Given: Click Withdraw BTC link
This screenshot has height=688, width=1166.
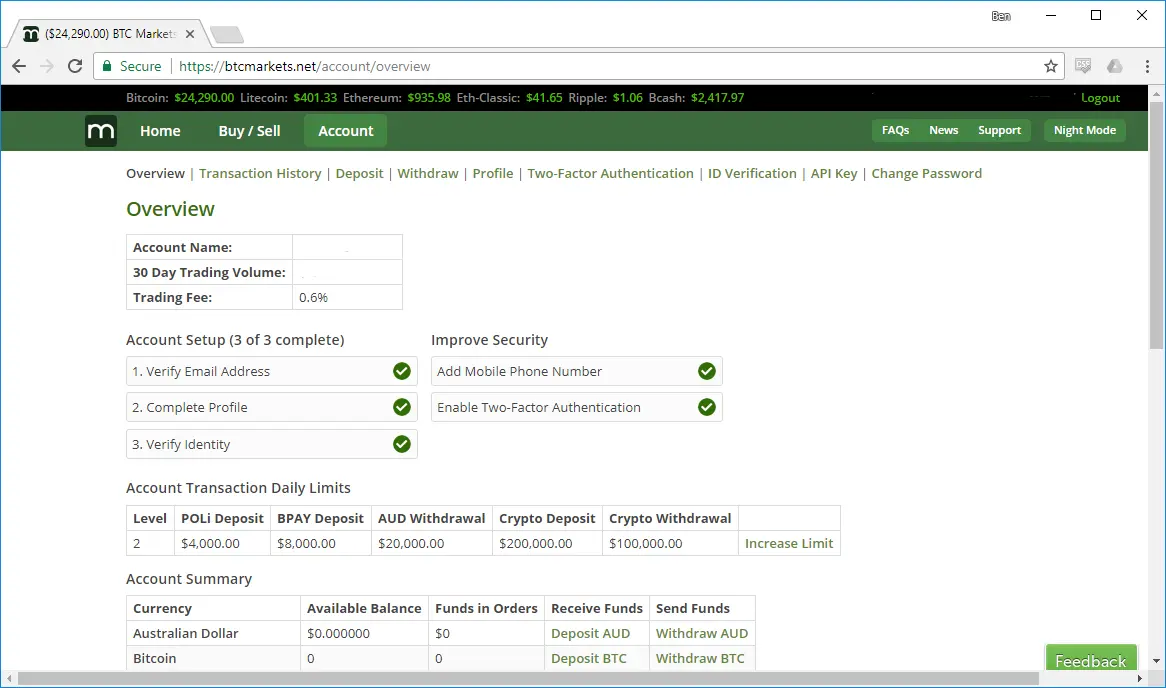Looking at the screenshot, I should [700, 659].
